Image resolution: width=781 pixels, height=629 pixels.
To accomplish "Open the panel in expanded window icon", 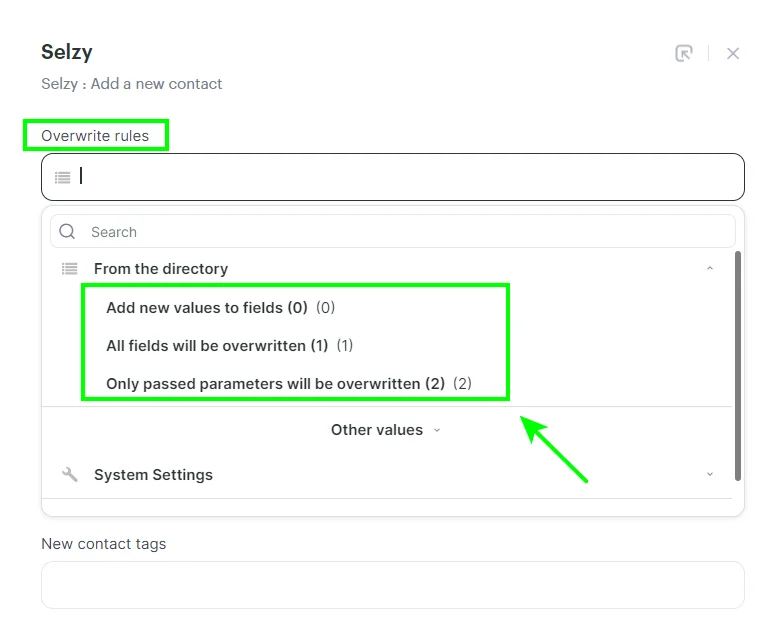I will click(x=684, y=53).
